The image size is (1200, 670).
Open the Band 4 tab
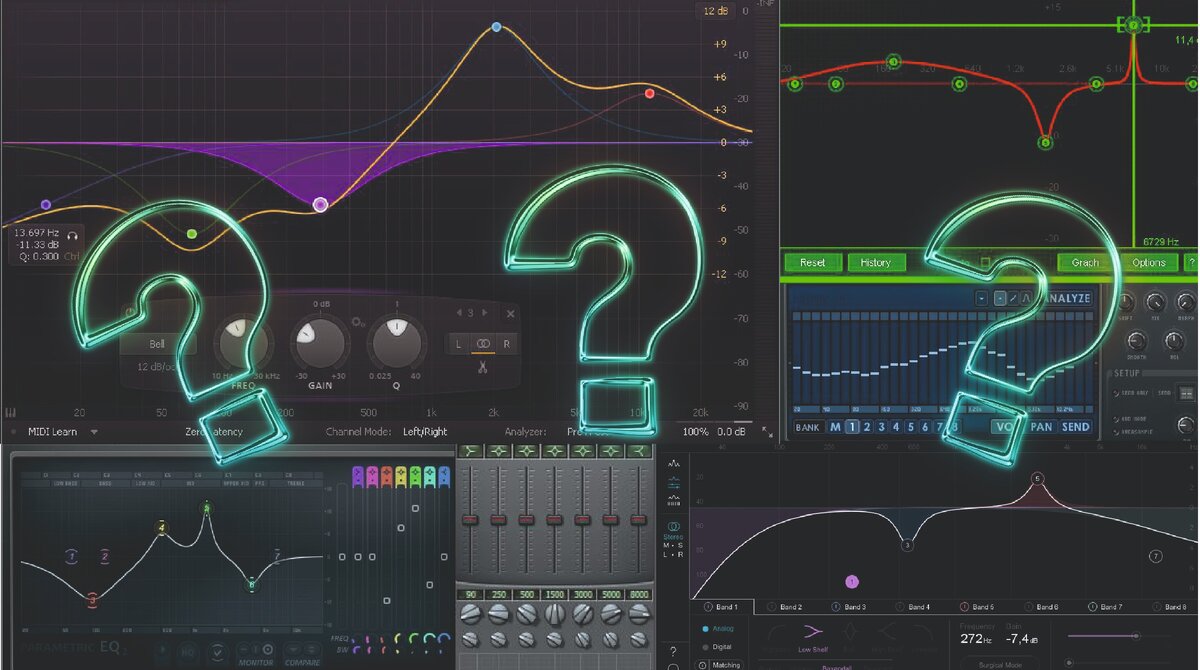coord(912,607)
